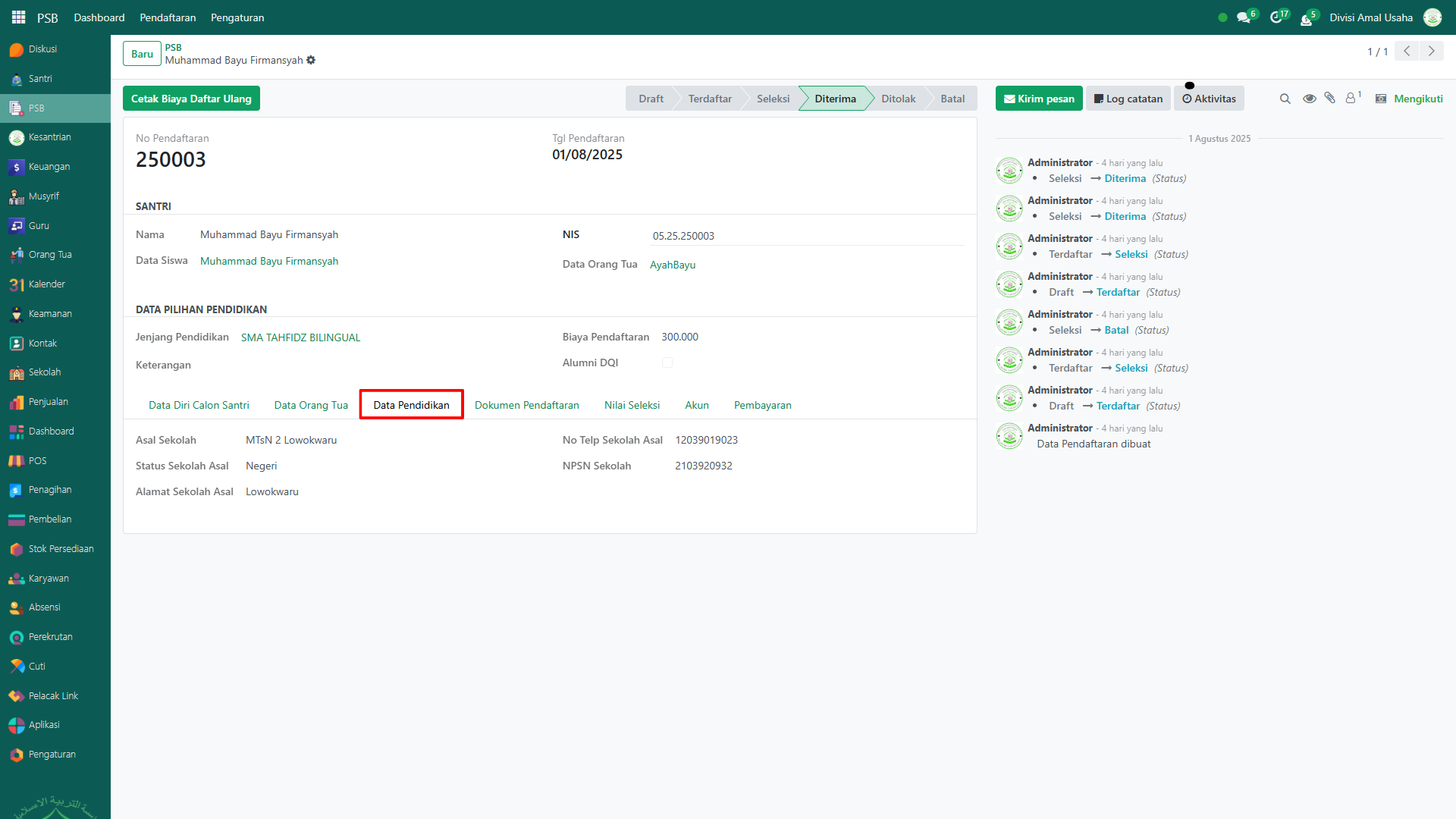The height and width of the screenshot is (819, 1456).
Task: Toggle Mengikuti follow status
Action: (1417, 99)
